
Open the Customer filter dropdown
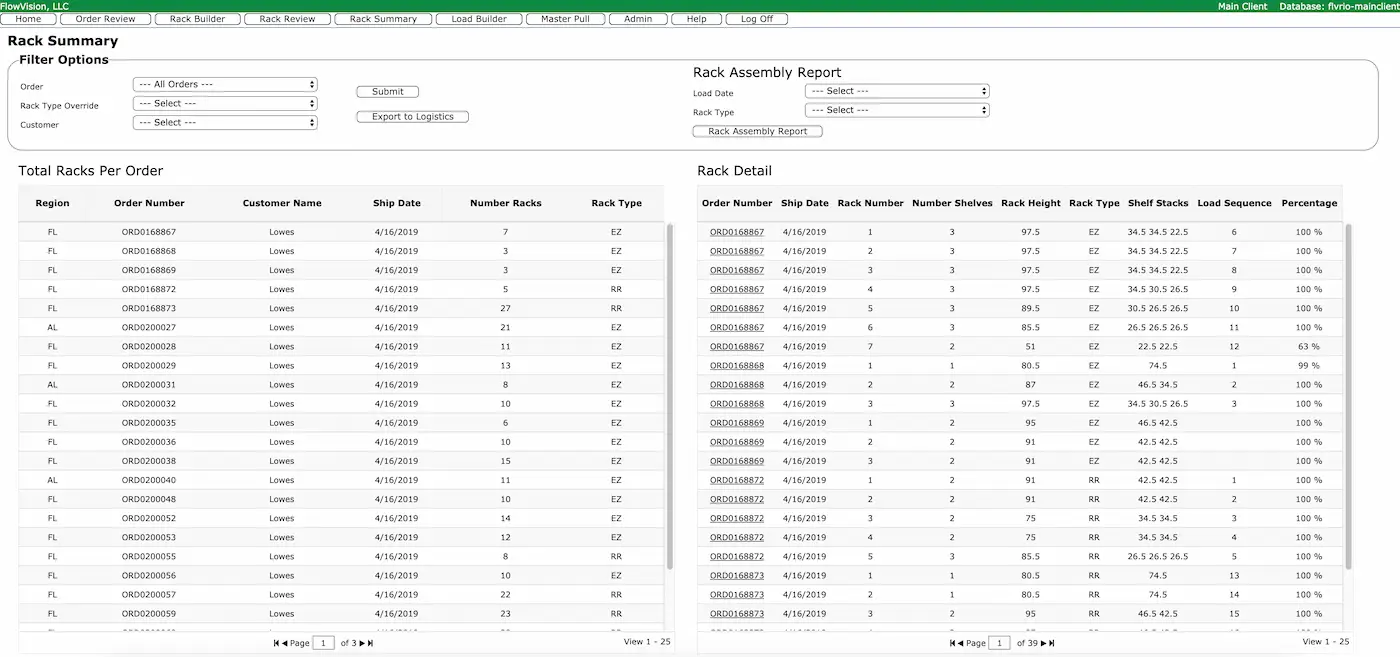pyautogui.click(x=225, y=123)
